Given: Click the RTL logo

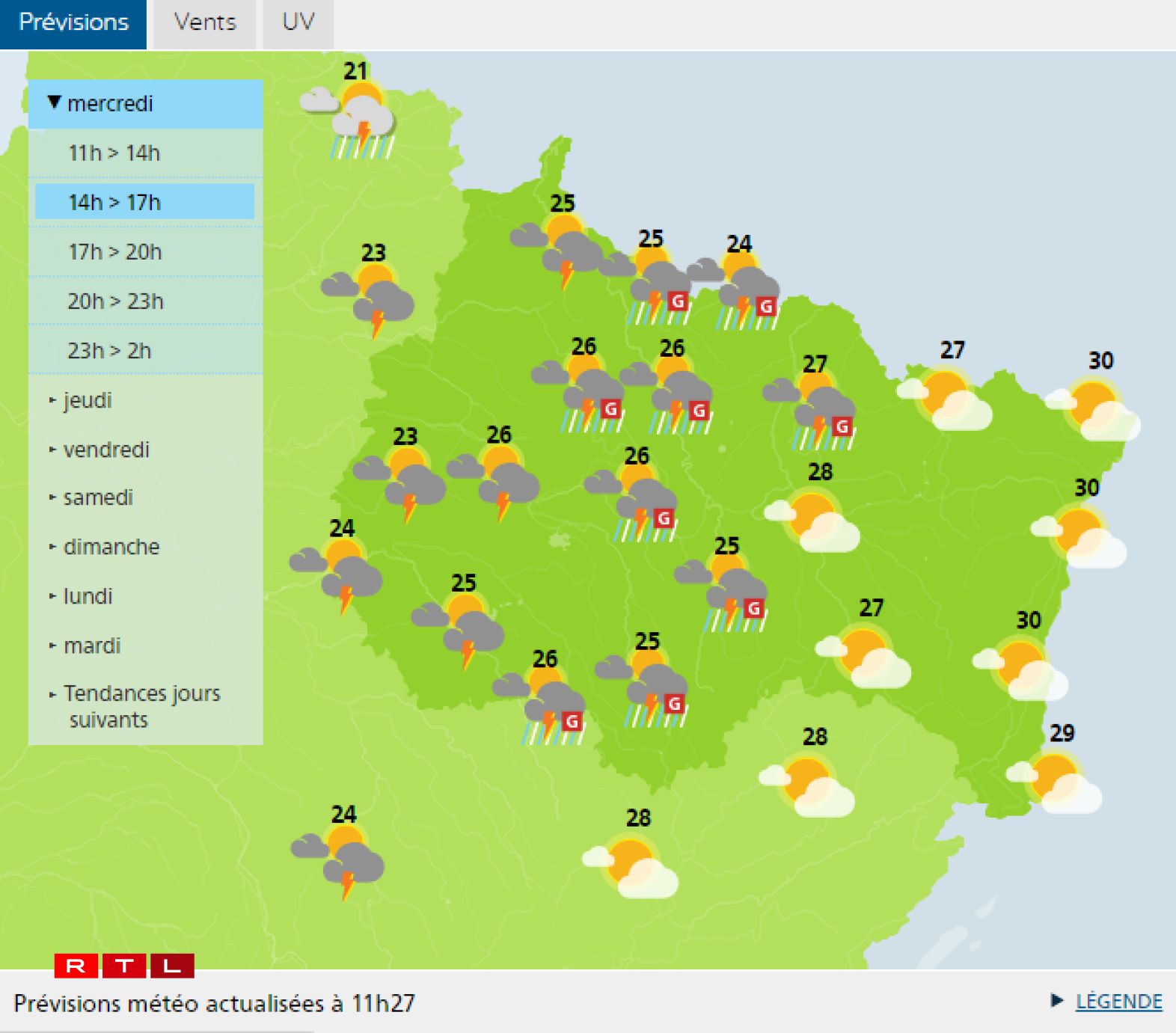Looking at the screenshot, I should (124, 965).
